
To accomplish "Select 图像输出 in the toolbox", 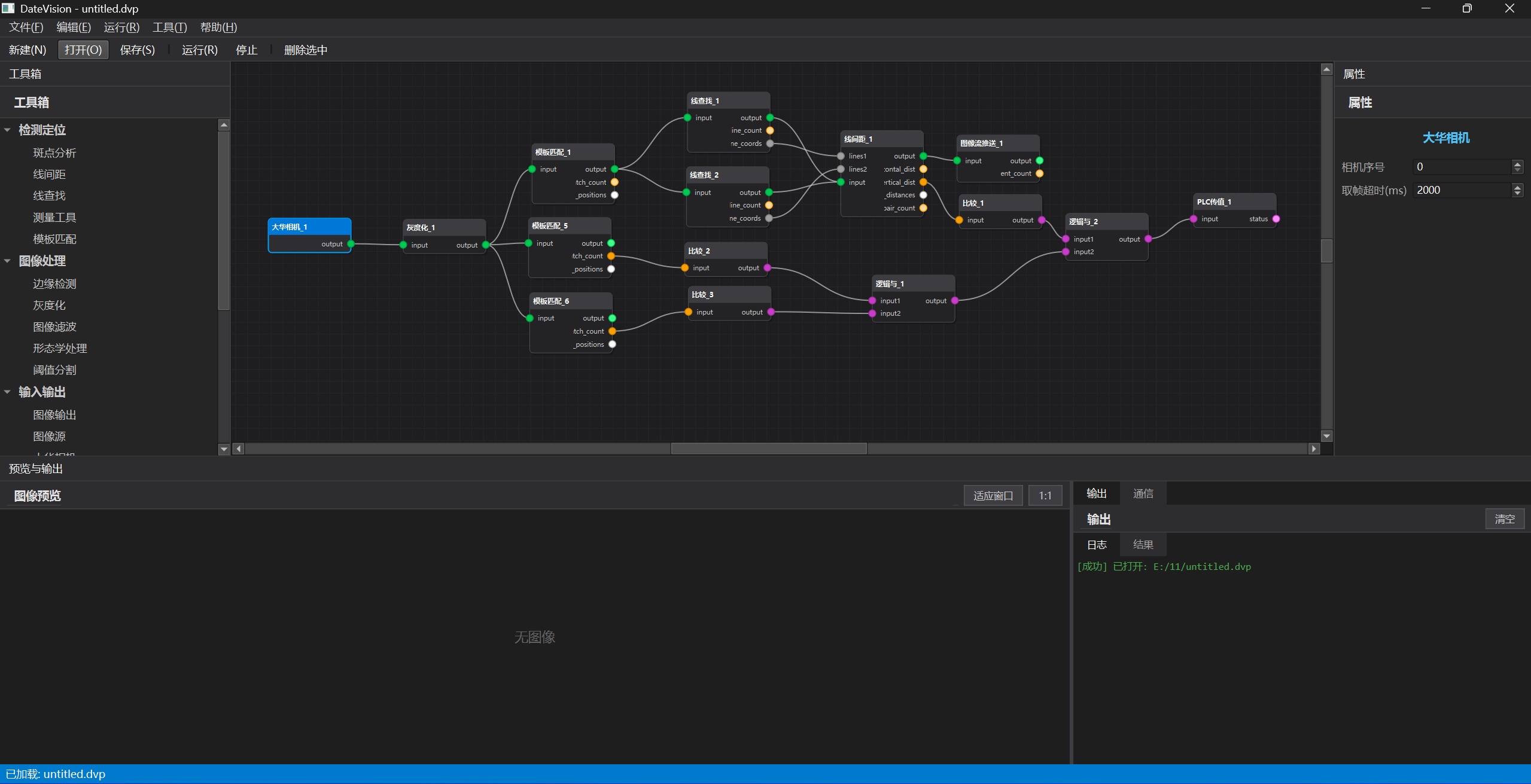I will pyautogui.click(x=54, y=414).
